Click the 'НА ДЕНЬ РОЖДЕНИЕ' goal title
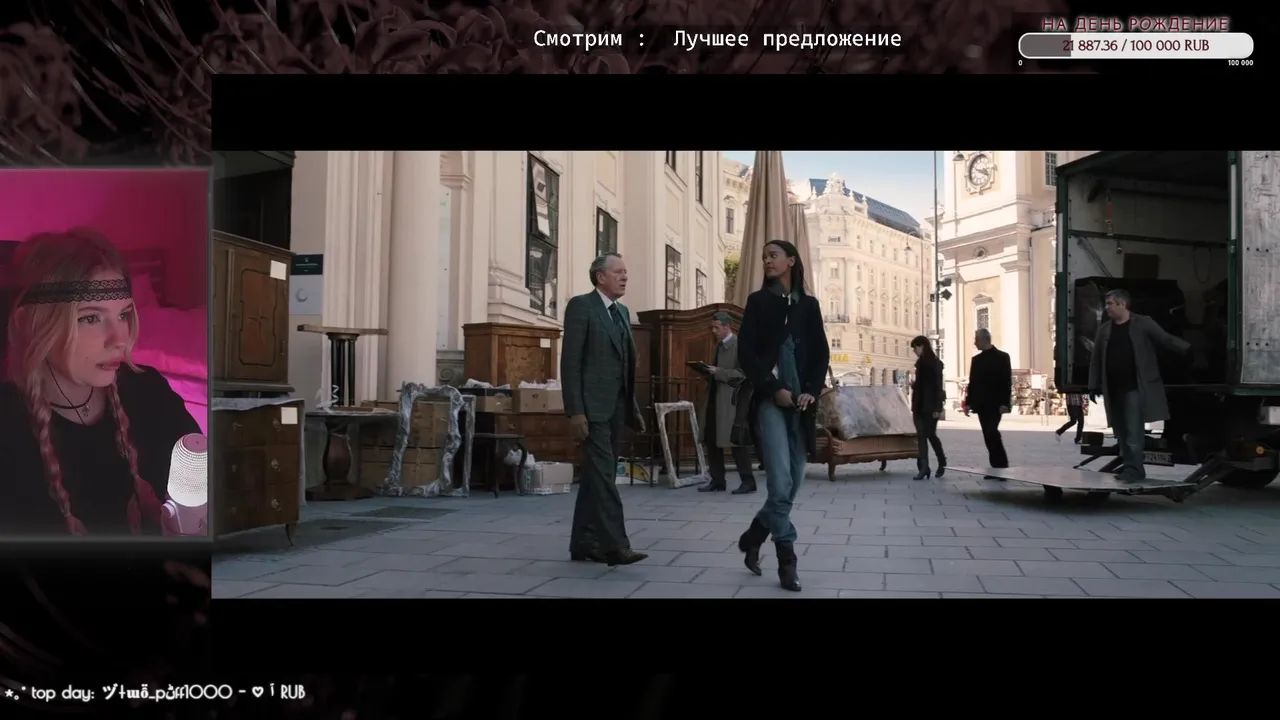Viewport: 1280px width, 720px height. 1135,24
